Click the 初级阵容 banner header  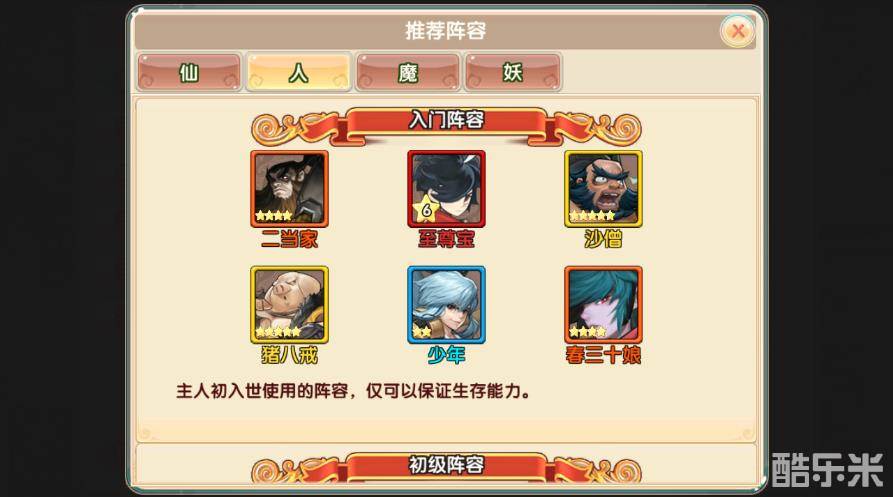click(446, 467)
